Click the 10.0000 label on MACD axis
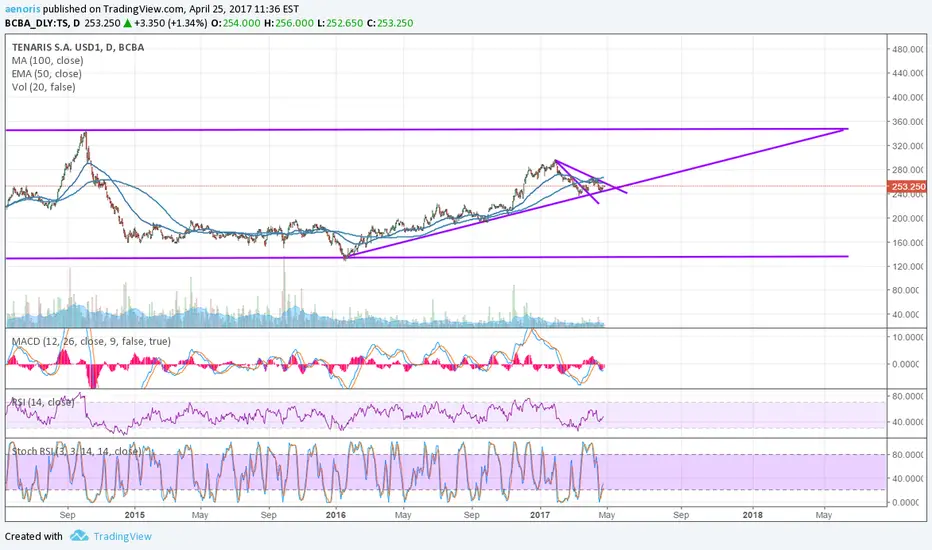The image size is (932, 550). [x=908, y=337]
